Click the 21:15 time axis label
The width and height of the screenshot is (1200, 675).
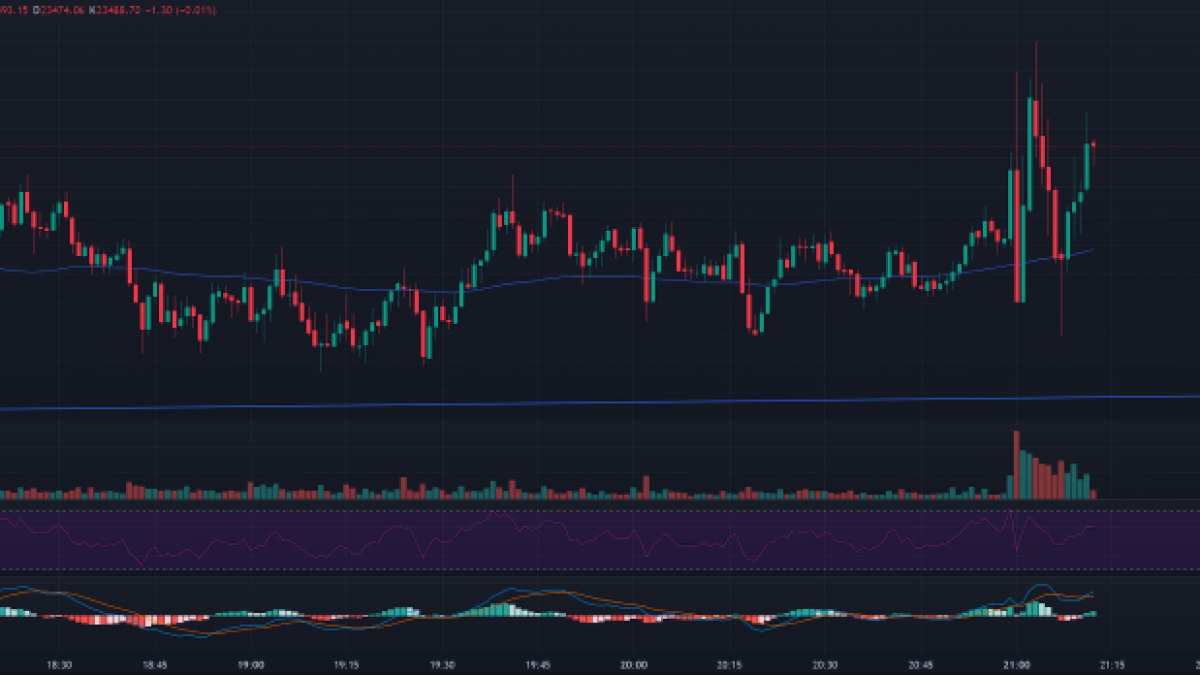1112,664
